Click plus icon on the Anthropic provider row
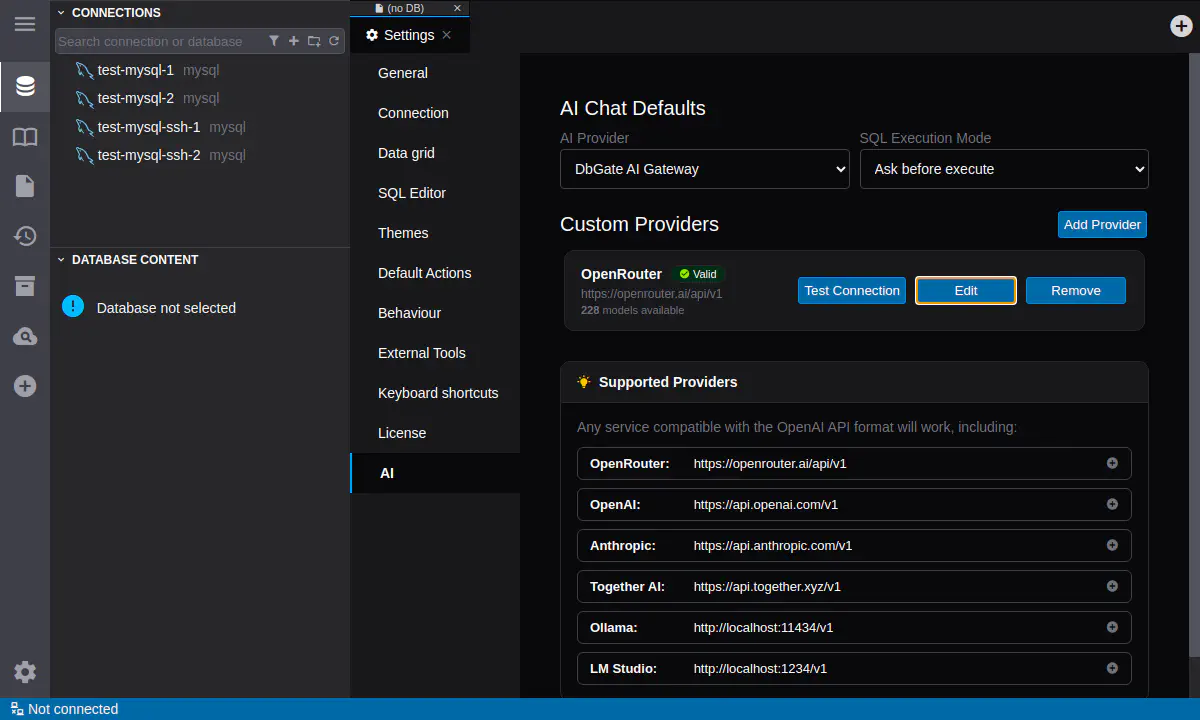Image resolution: width=1200 pixels, height=720 pixels. pyautogui.click(x=1112, y=545)
